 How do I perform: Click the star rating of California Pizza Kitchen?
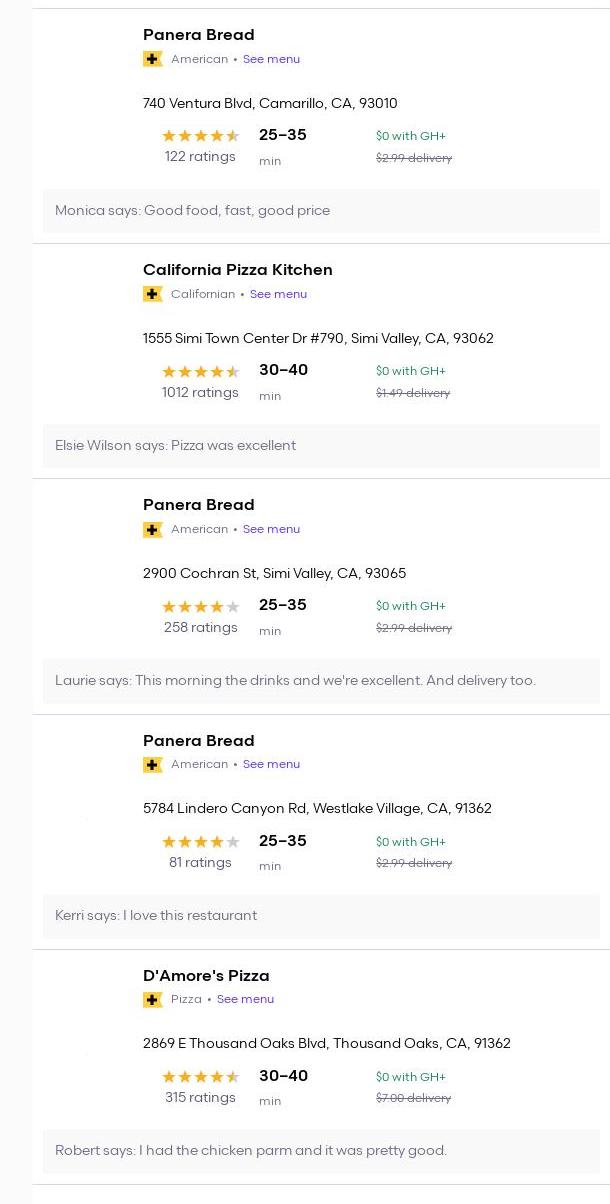(200, 372)
